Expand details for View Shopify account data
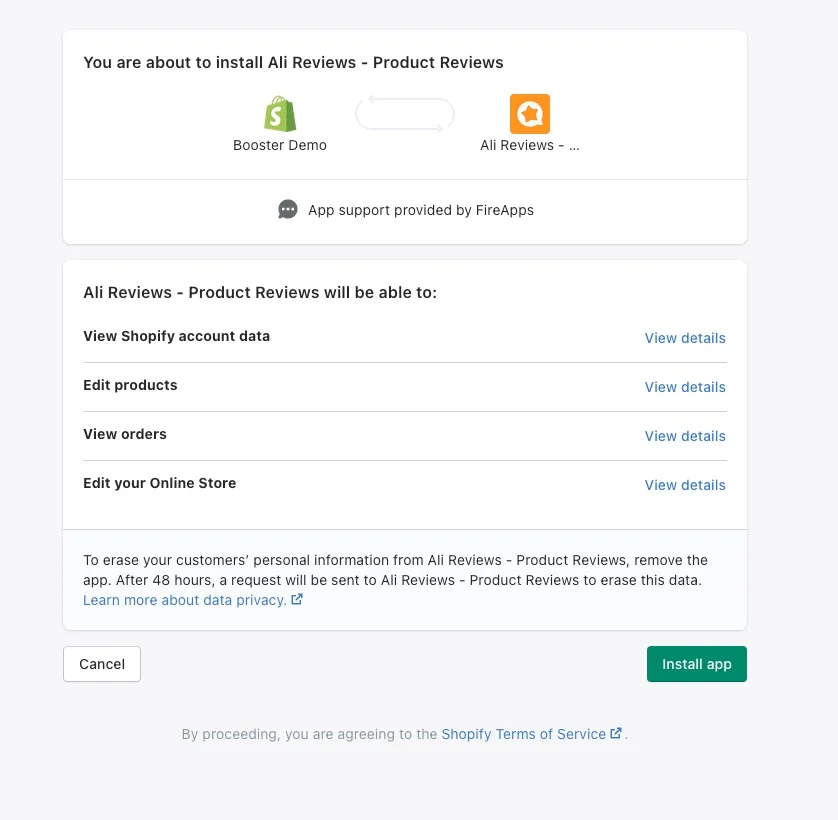Image resolution: width=838 pixels, height=820 pixels. 685,338
